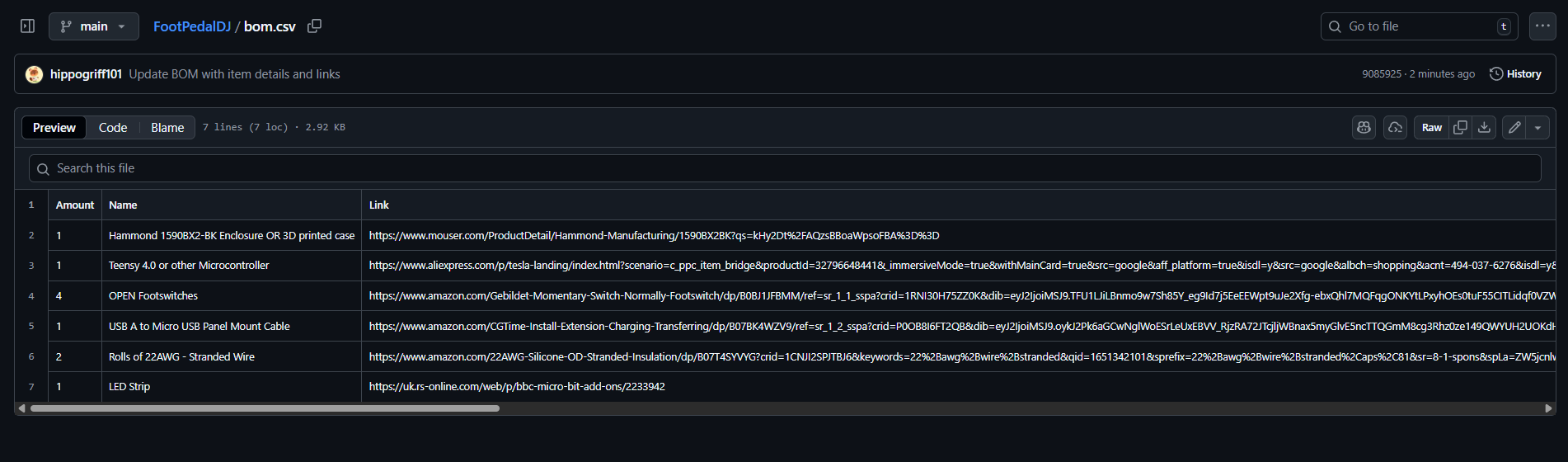Screen dimensions: 1568x462
Task: Click the Copilot icon in file toolbar
Action: pyautogui.click(x=1364, y=128)
